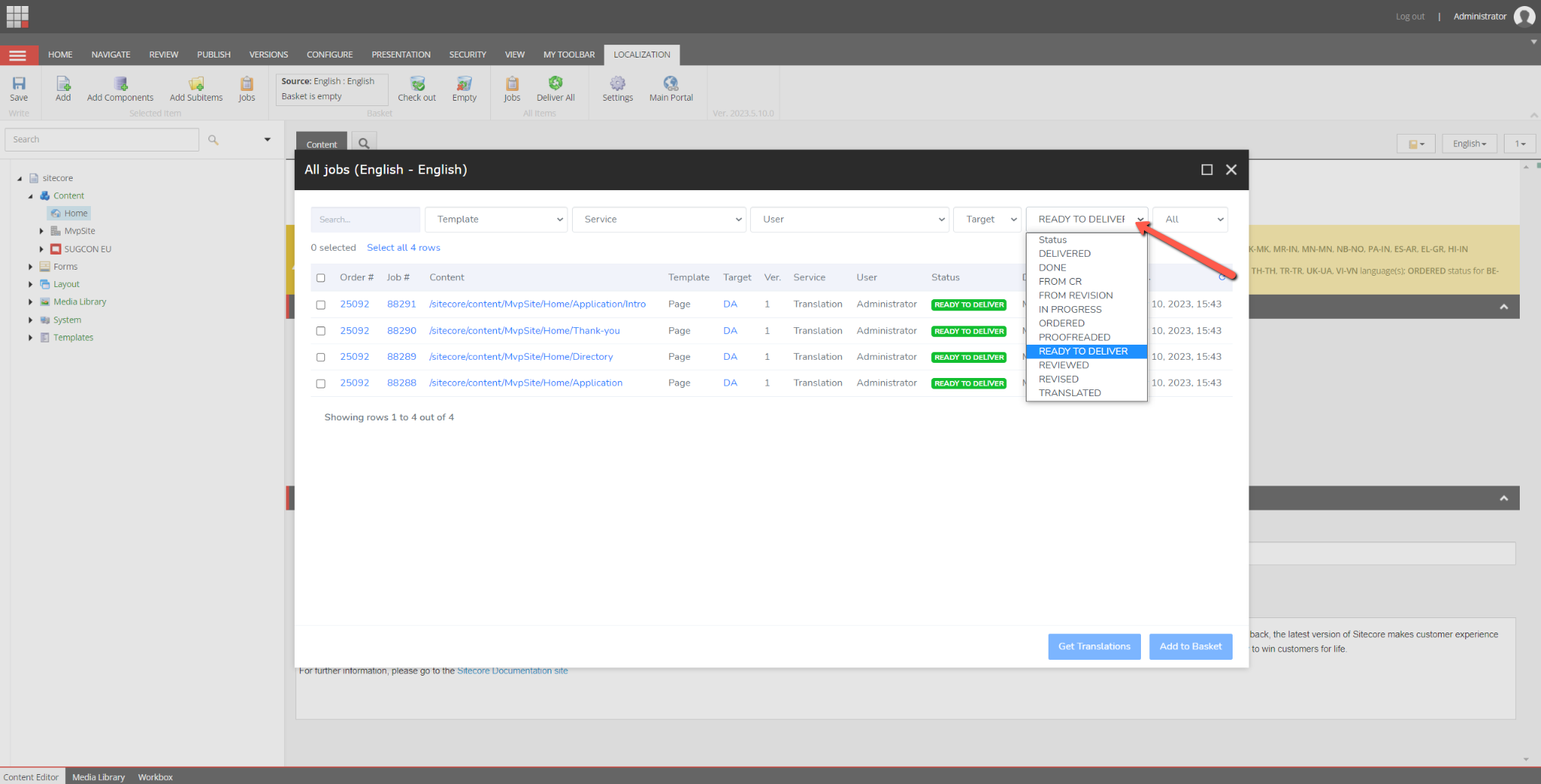This screenshot has width=1541, height=784.
Task: Check the row for job 88289
Action: [x=320, y=357]
